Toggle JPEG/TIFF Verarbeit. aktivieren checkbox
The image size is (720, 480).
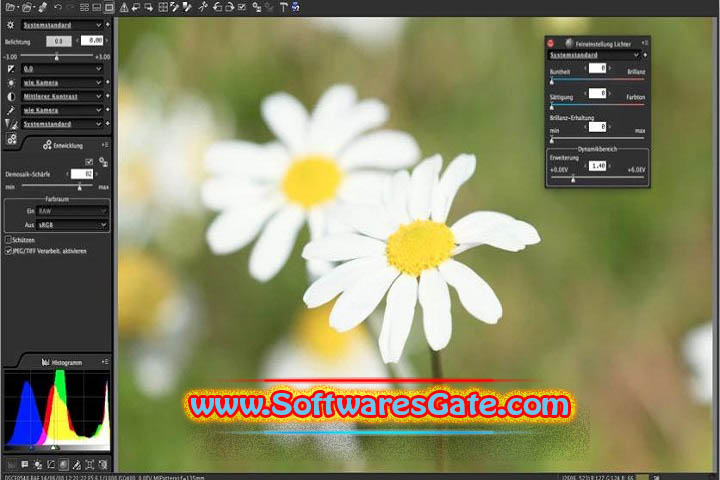point(8,251)
